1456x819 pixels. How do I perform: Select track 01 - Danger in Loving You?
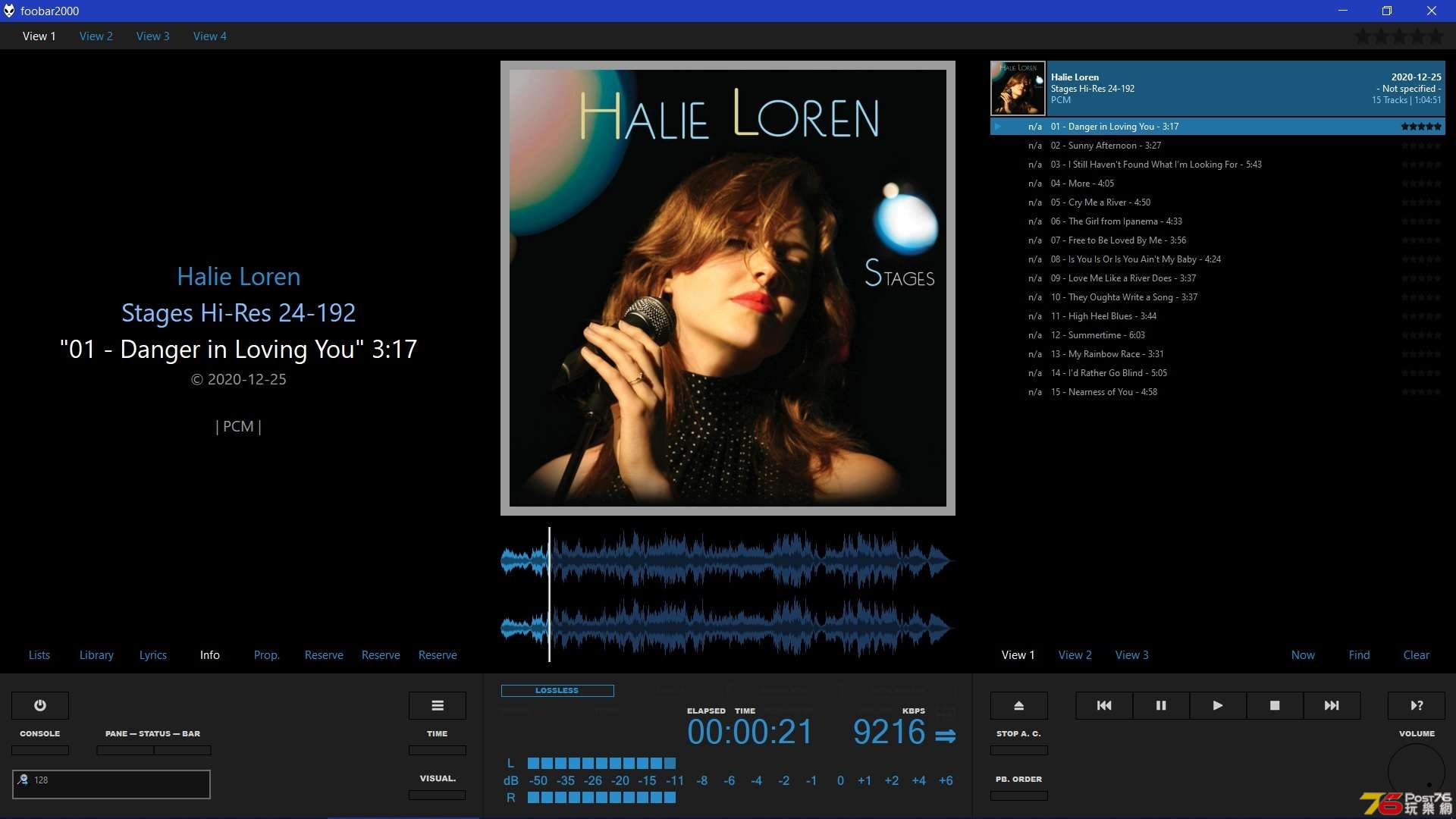click(x=1218, y=127)
